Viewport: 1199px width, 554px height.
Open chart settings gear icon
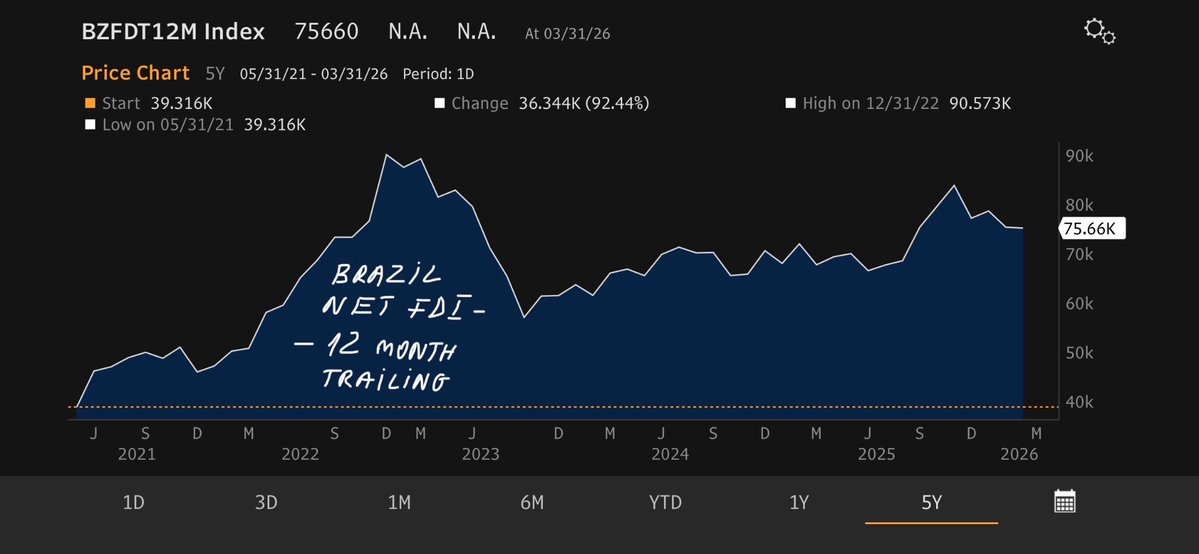[1100, 31]
